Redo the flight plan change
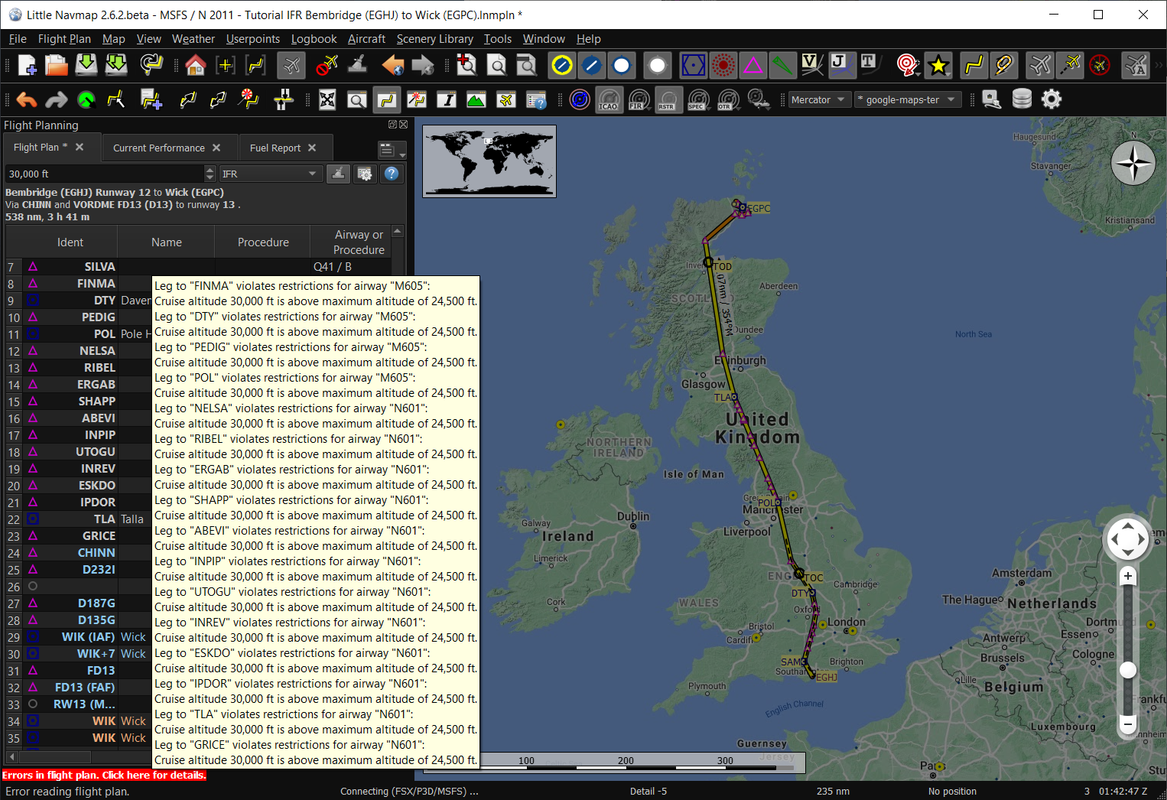The width and height of the screenshot is (1167, 800). coord(57,99)
